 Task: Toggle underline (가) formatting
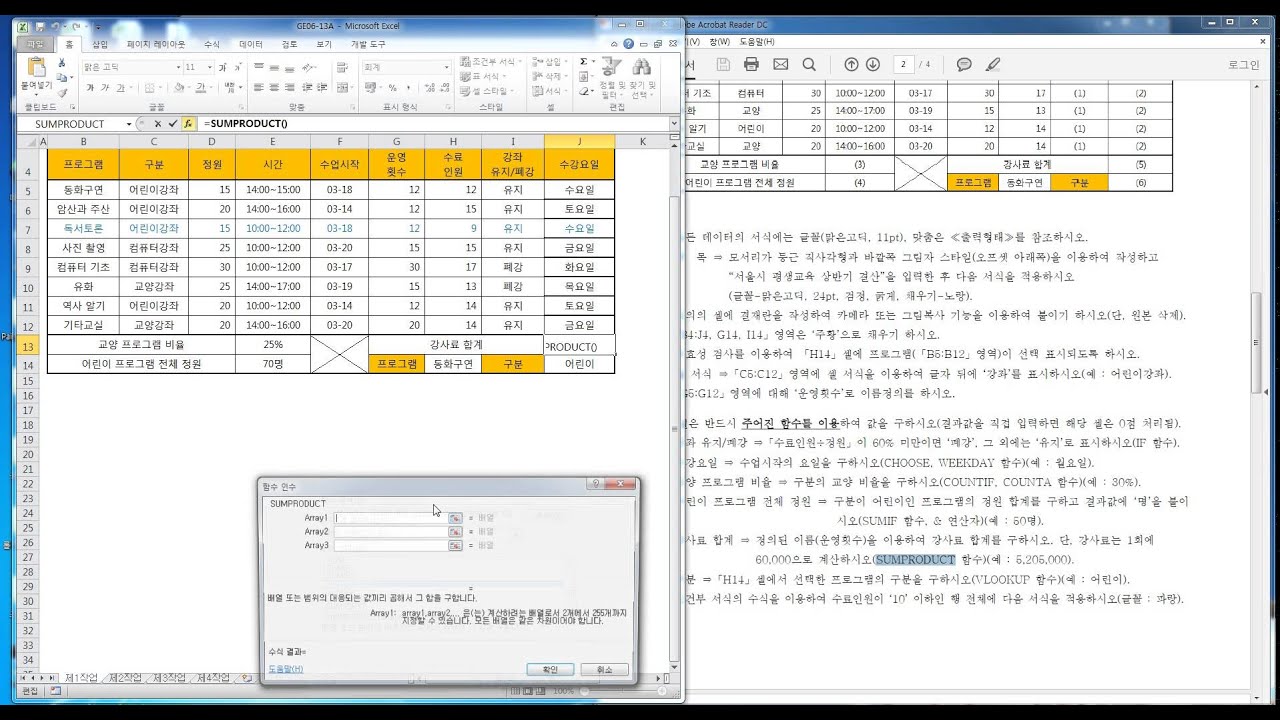[119, 88]
